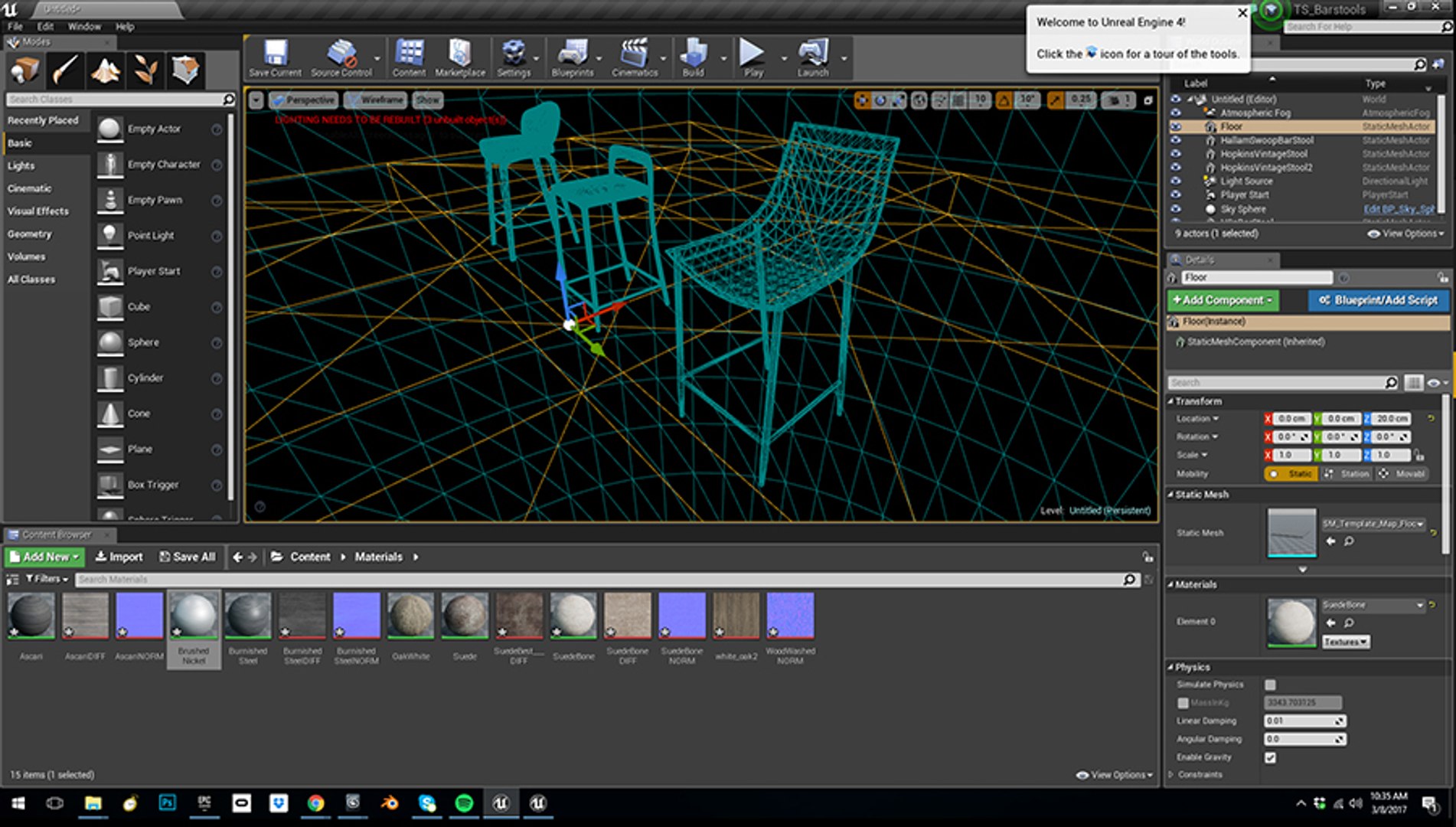The width and height of the screenshot is (1456, 827).
Task: Click the Build toolbar icon
Action: coord(693,57)
